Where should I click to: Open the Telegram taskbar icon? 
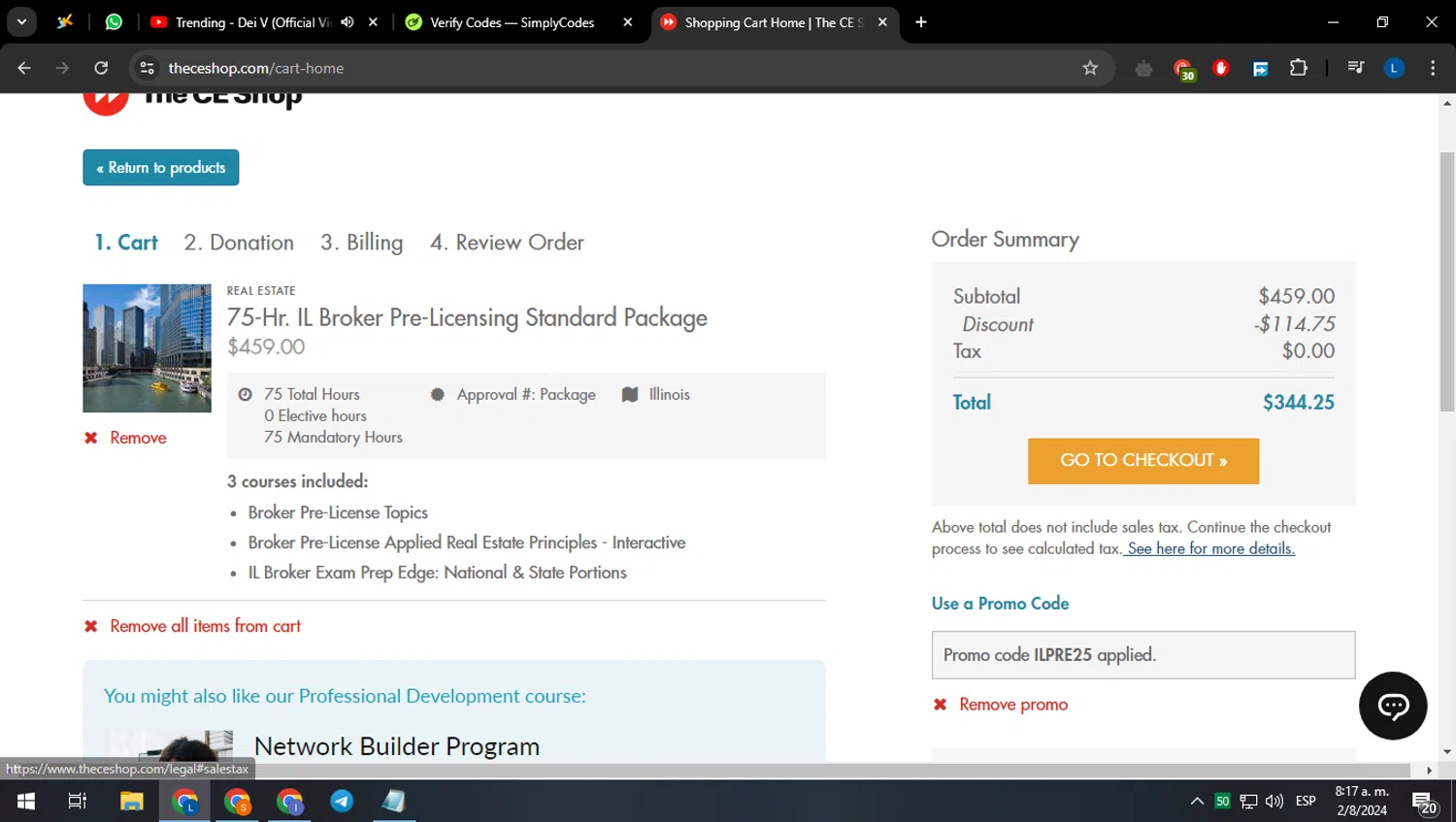342,801
